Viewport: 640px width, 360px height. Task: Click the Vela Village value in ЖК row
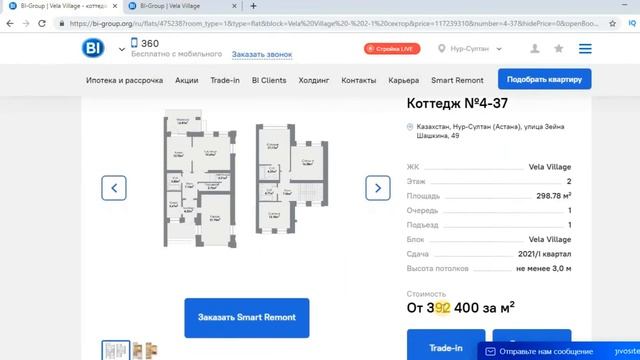(550, 167)
